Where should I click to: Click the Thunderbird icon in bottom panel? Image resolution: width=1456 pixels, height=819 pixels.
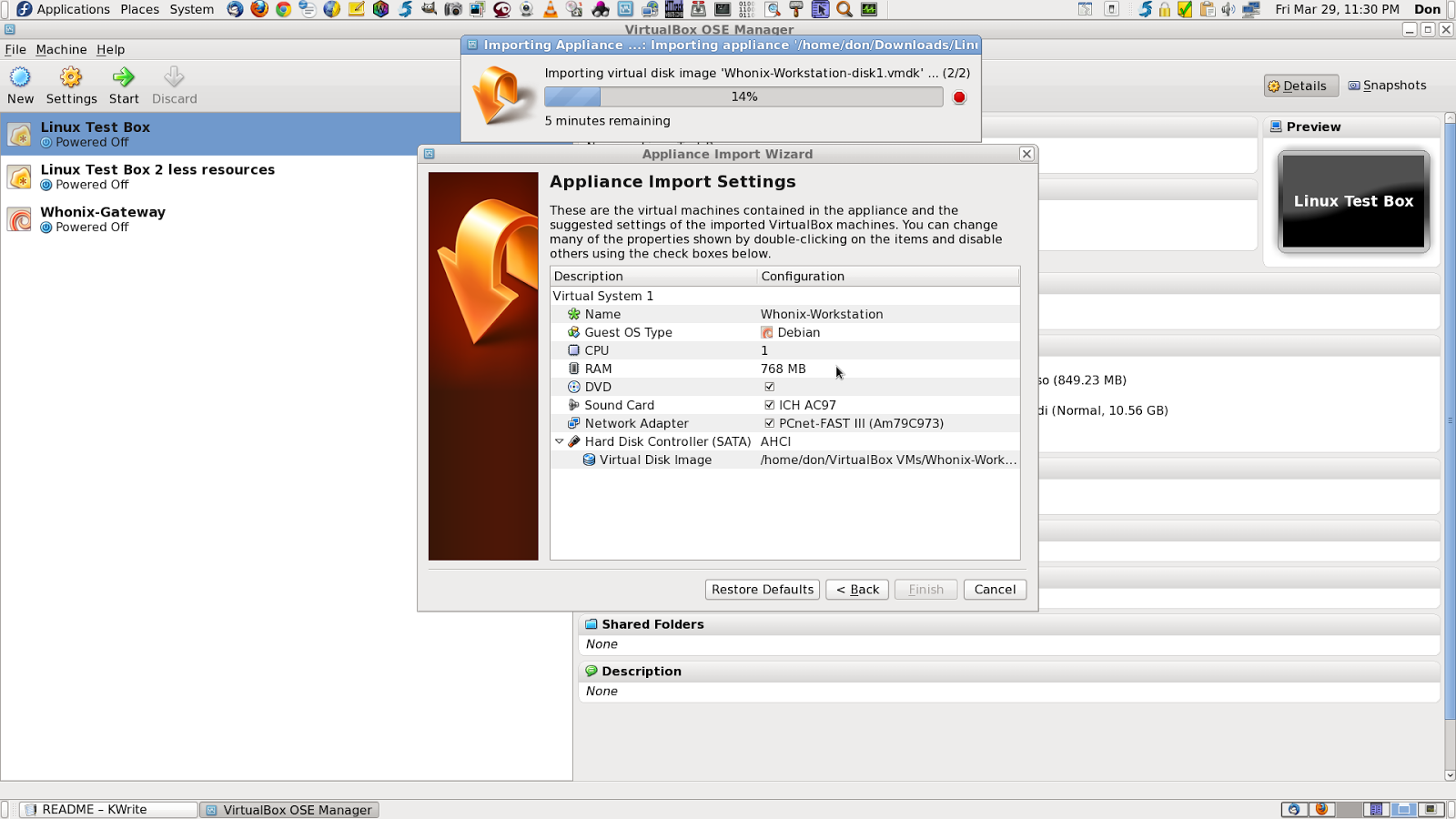[1294, 809]
